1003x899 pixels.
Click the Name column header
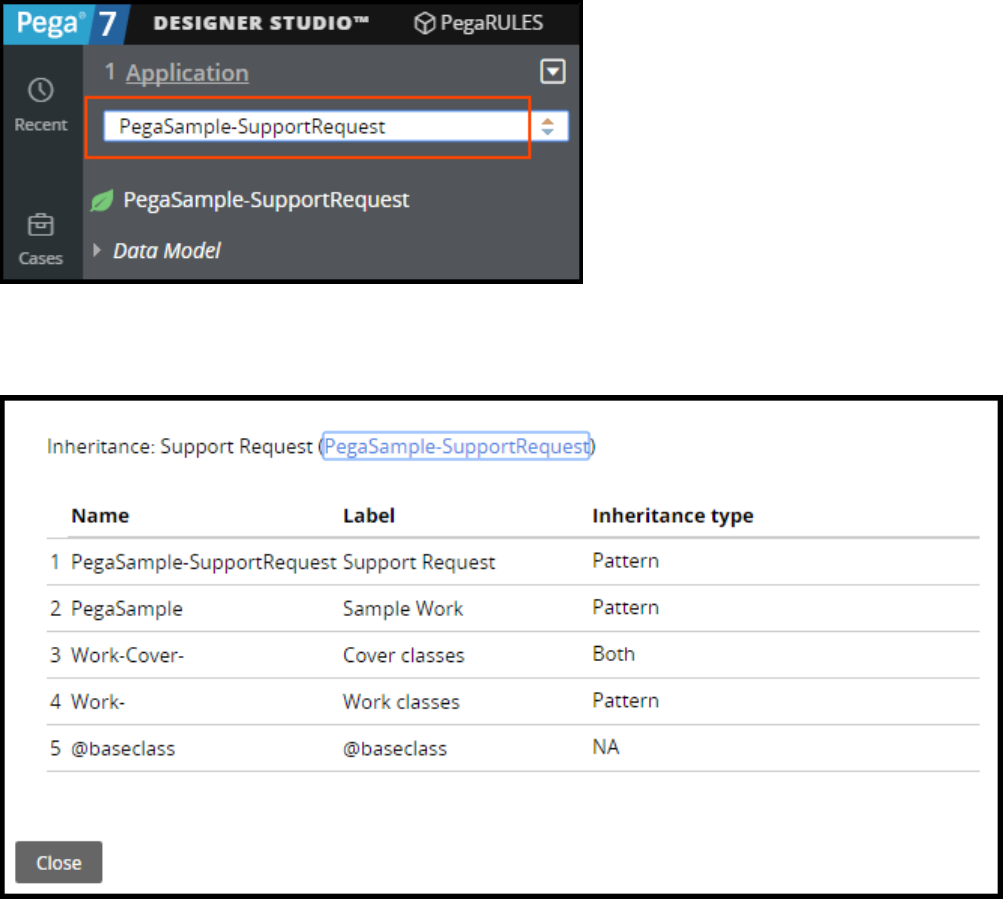coord(100,516)
